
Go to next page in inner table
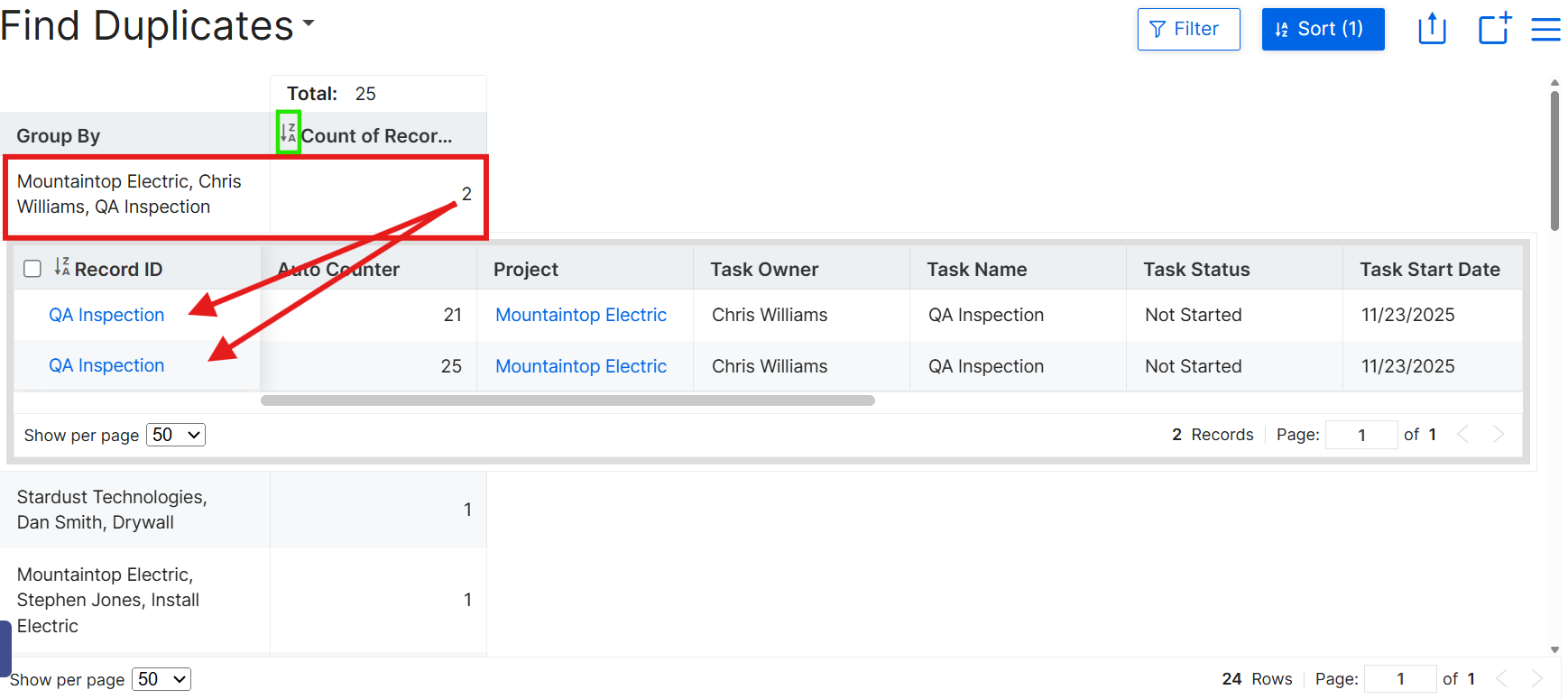[x=1499, y=435]
